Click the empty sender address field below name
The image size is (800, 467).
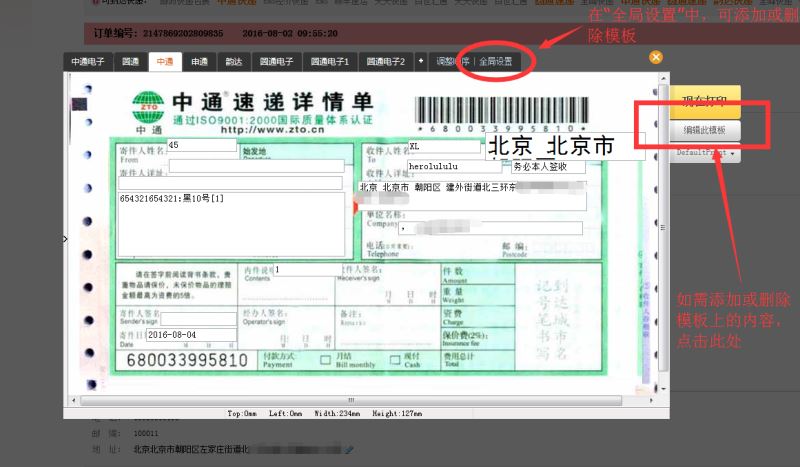tap(257, 166)
